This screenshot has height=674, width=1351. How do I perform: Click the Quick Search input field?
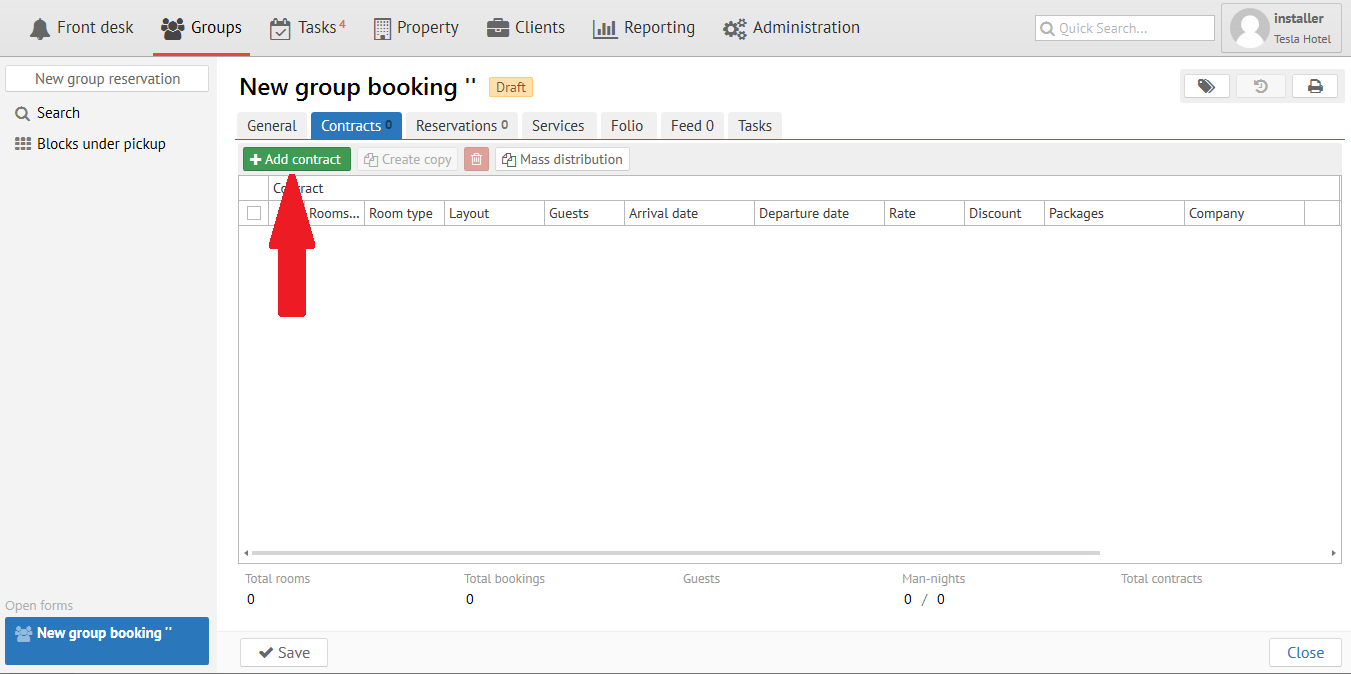coord(1124,28)
